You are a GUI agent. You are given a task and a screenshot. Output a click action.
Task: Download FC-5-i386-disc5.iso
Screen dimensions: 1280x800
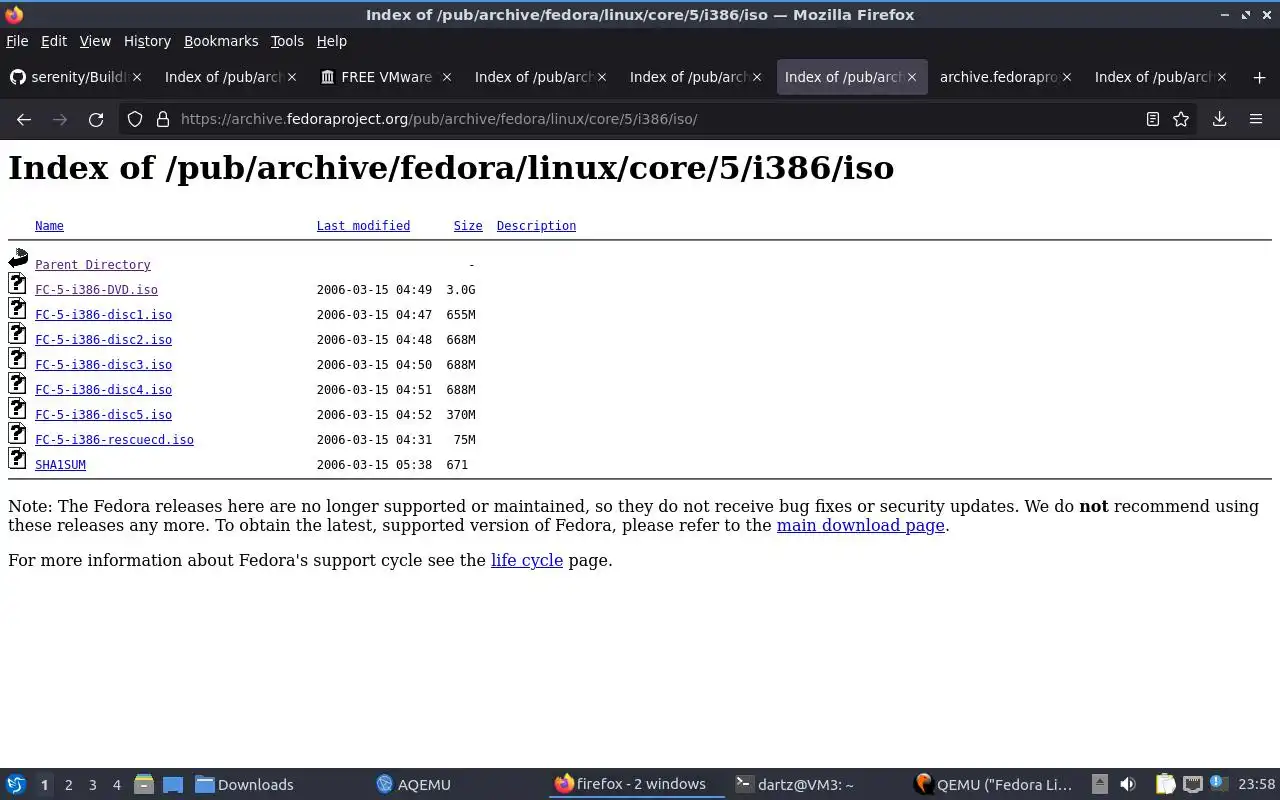click(103, 415)
